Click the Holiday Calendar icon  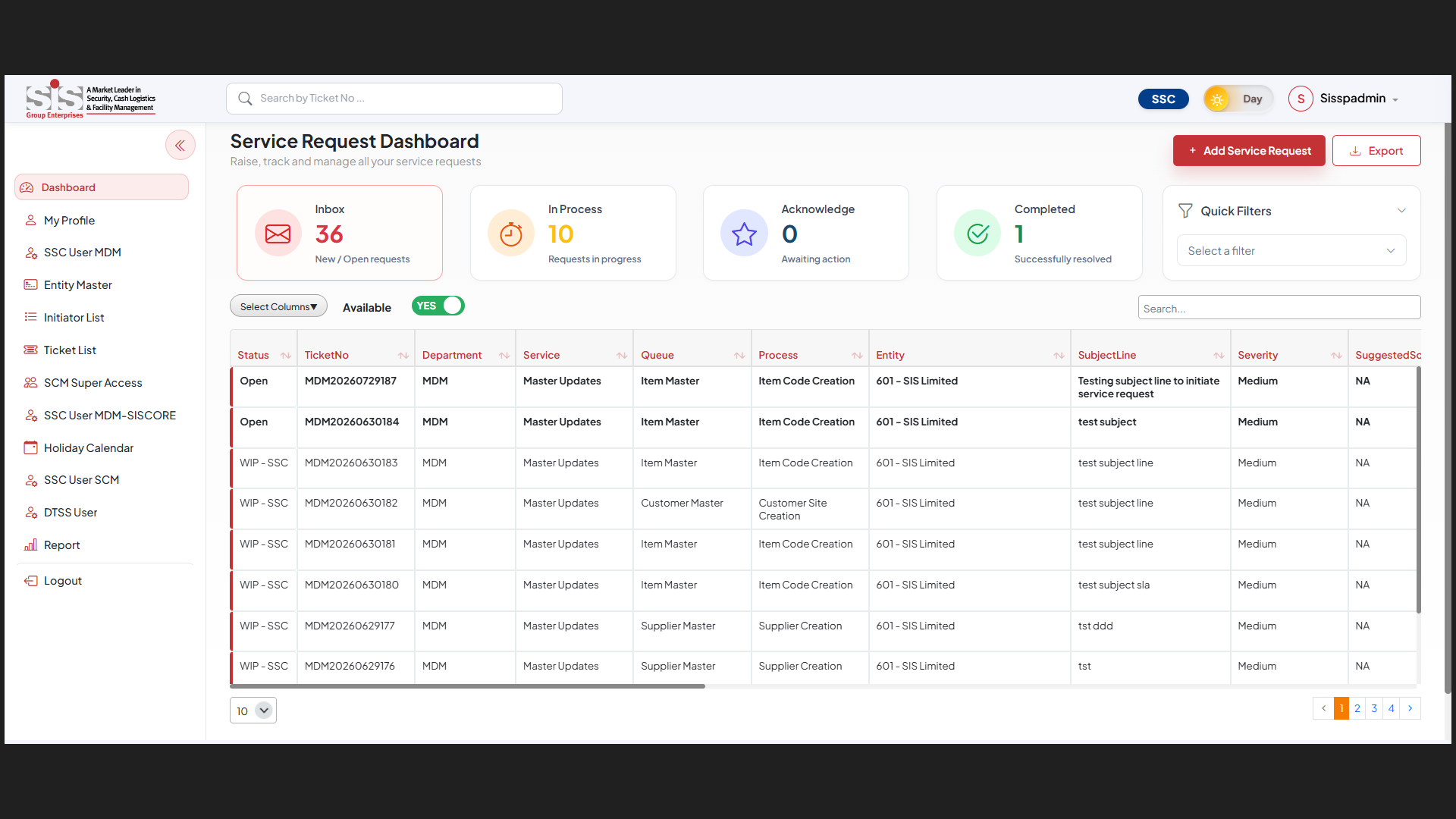[30, 448]
